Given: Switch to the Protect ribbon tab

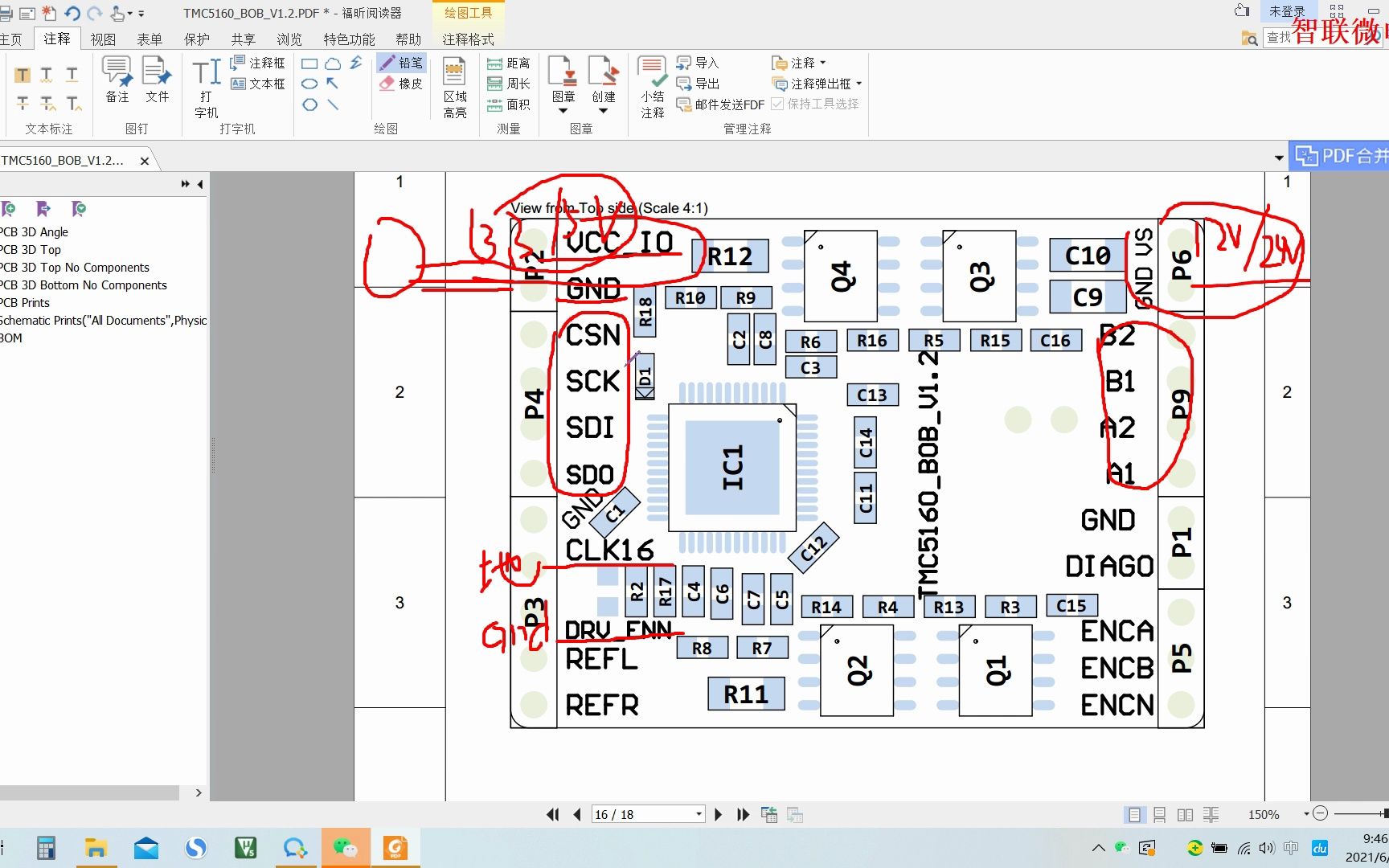Looking at the screenshot, I should (x=196, y=39).
